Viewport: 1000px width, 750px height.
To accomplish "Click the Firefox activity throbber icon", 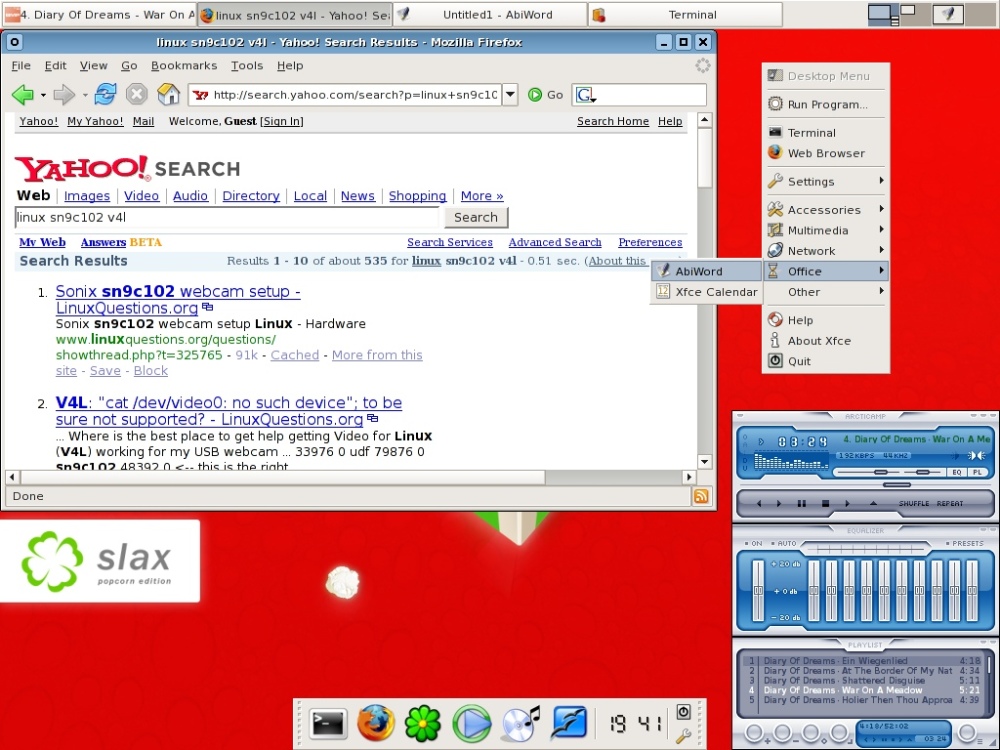I will (x=702, y=65).
